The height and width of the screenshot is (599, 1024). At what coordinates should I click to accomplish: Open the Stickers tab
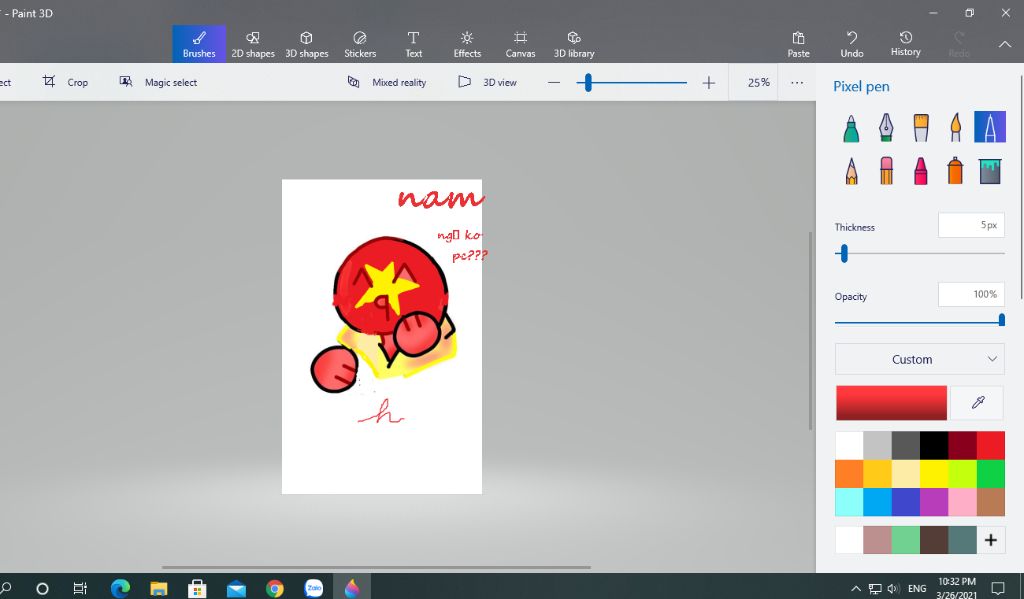pos(360,44)
